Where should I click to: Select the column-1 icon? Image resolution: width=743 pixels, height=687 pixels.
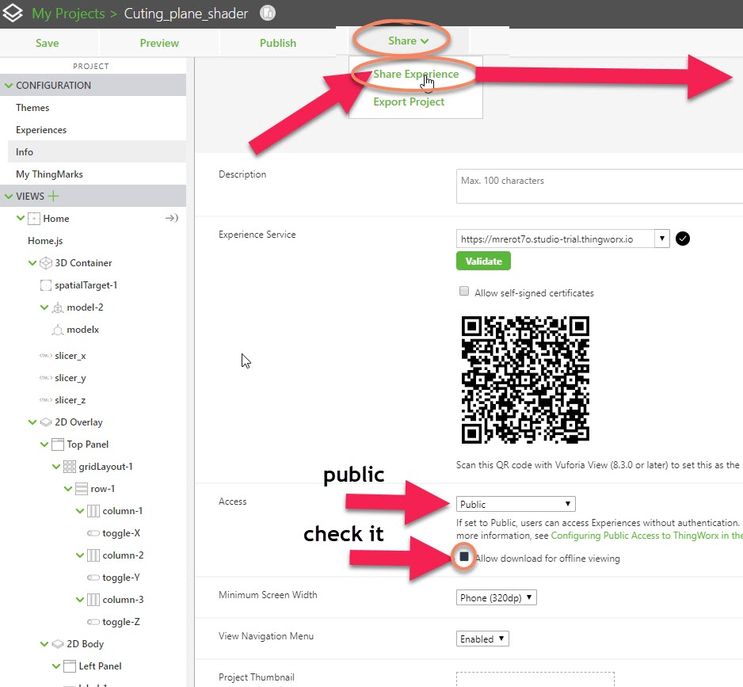[x=93, y=511]
